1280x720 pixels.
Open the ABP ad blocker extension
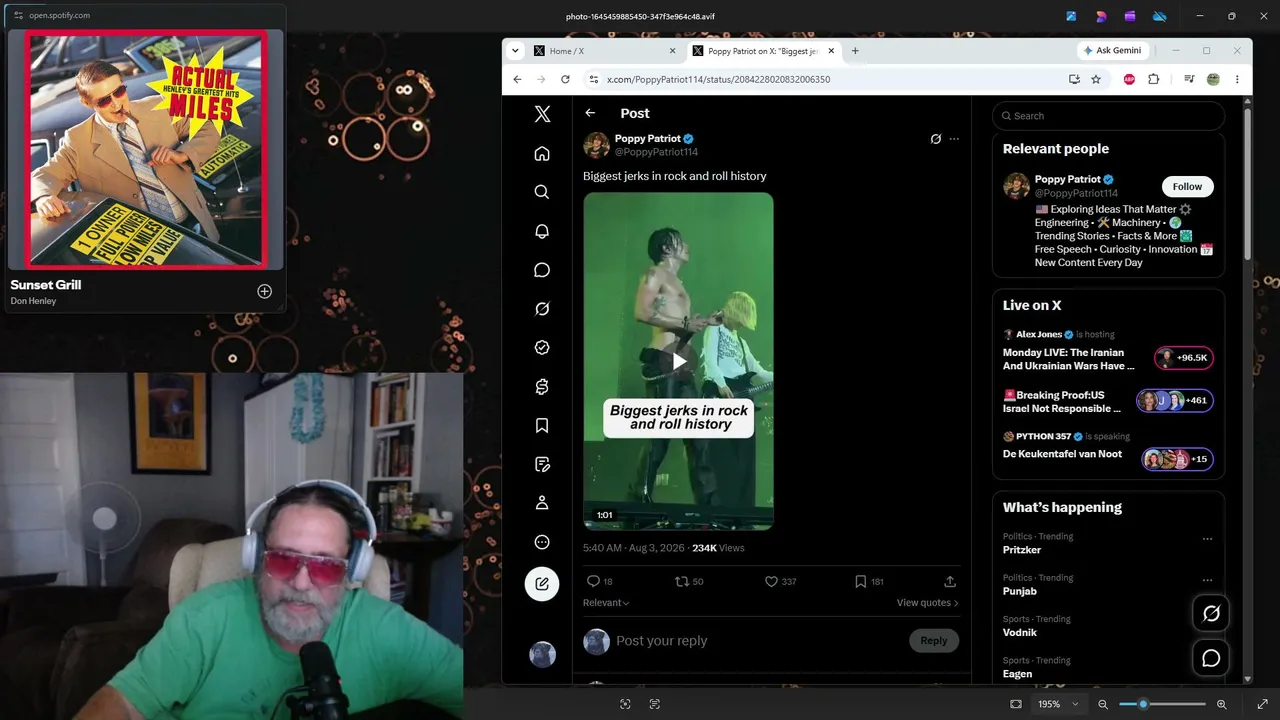click(1129, 79)
